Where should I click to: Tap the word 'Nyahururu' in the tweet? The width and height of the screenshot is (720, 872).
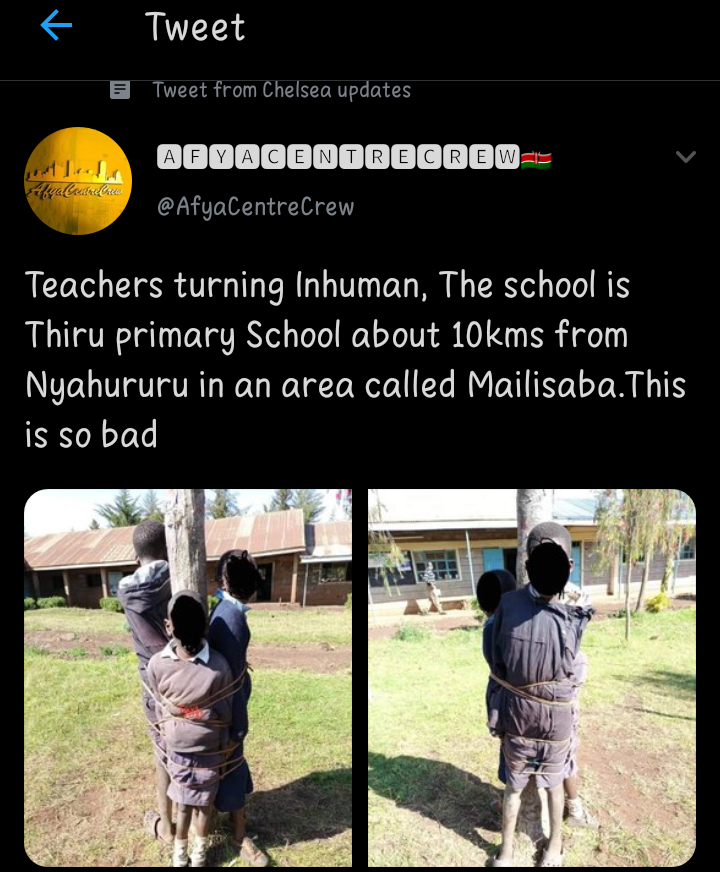107,385
